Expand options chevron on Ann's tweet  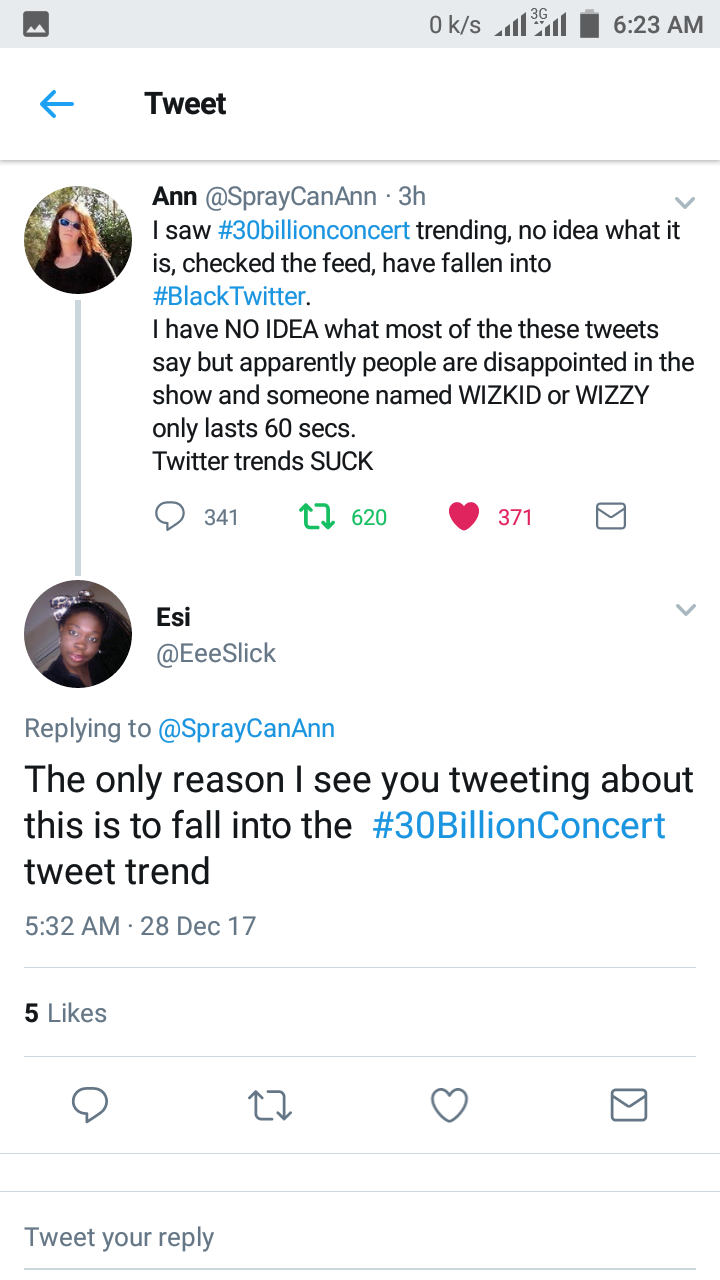coord(685,200)
